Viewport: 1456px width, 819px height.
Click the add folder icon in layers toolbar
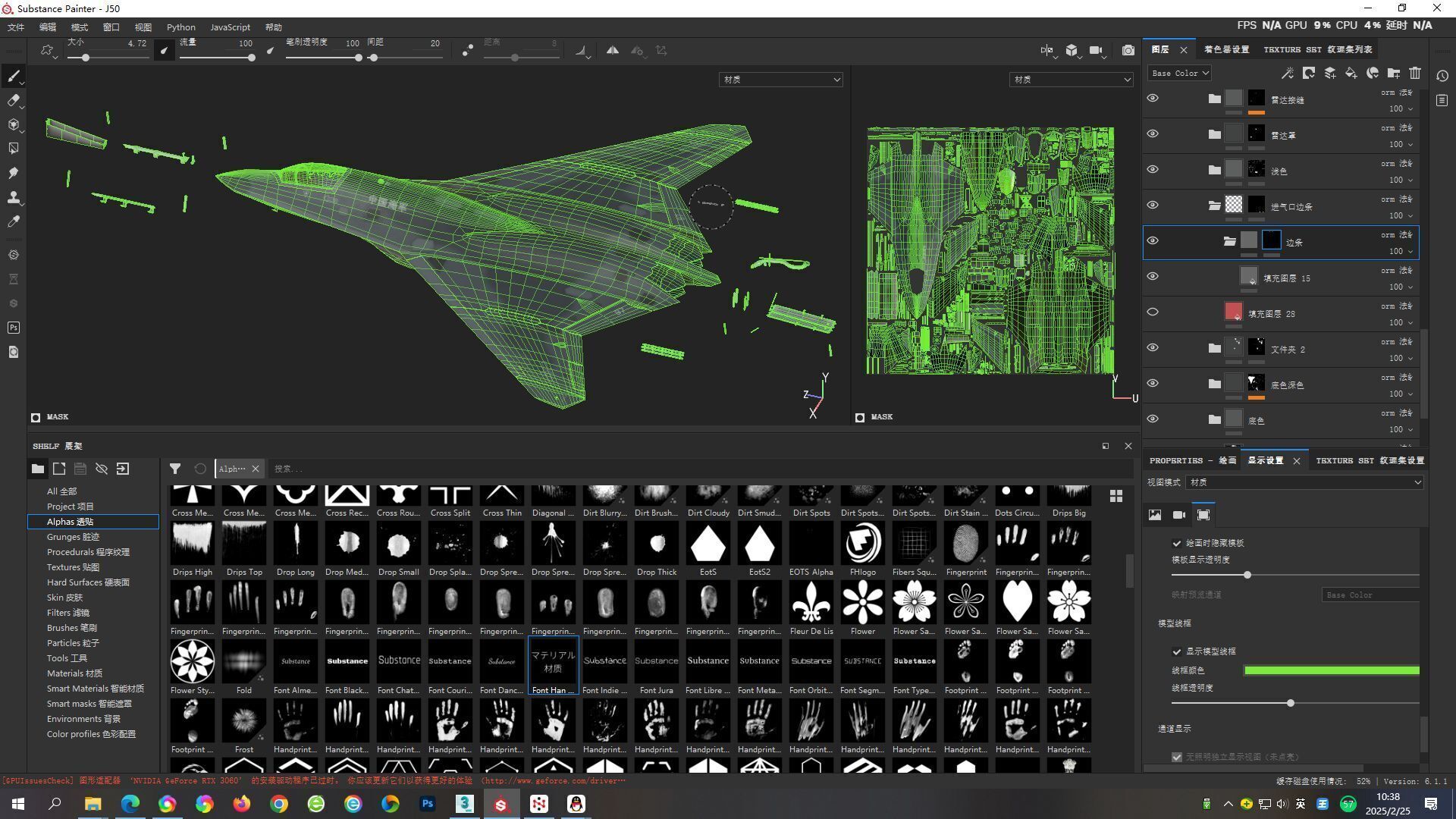click(x=1394, y=73)
